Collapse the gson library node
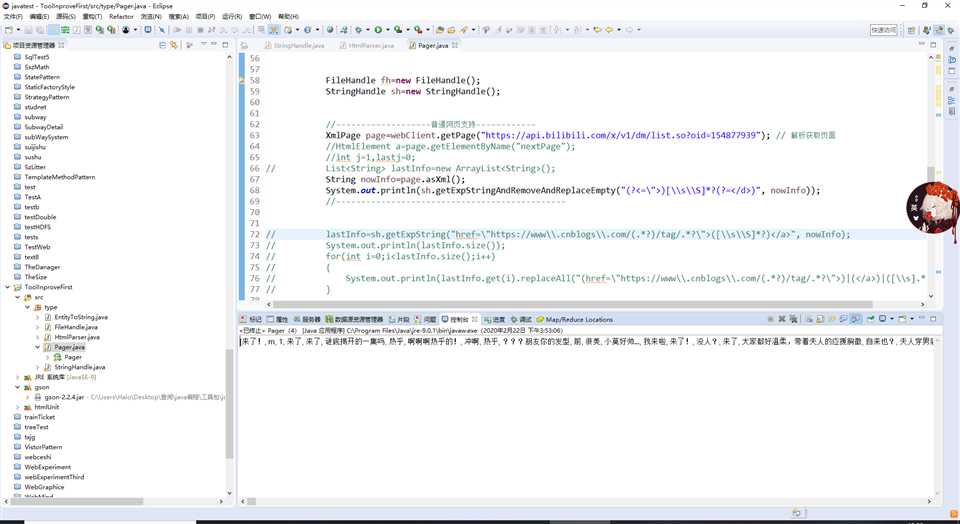The width and height of the screenshot is (960, 524). tap(18, 387)
